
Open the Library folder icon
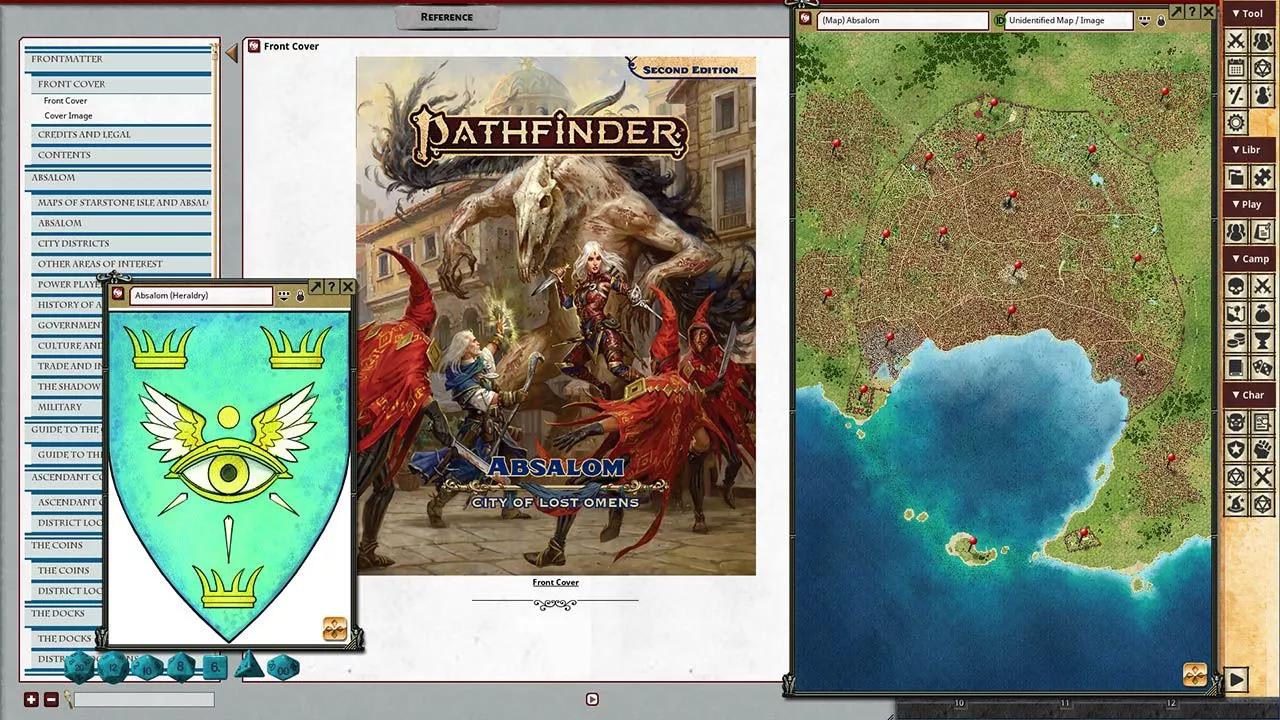tap(1236, 177)
